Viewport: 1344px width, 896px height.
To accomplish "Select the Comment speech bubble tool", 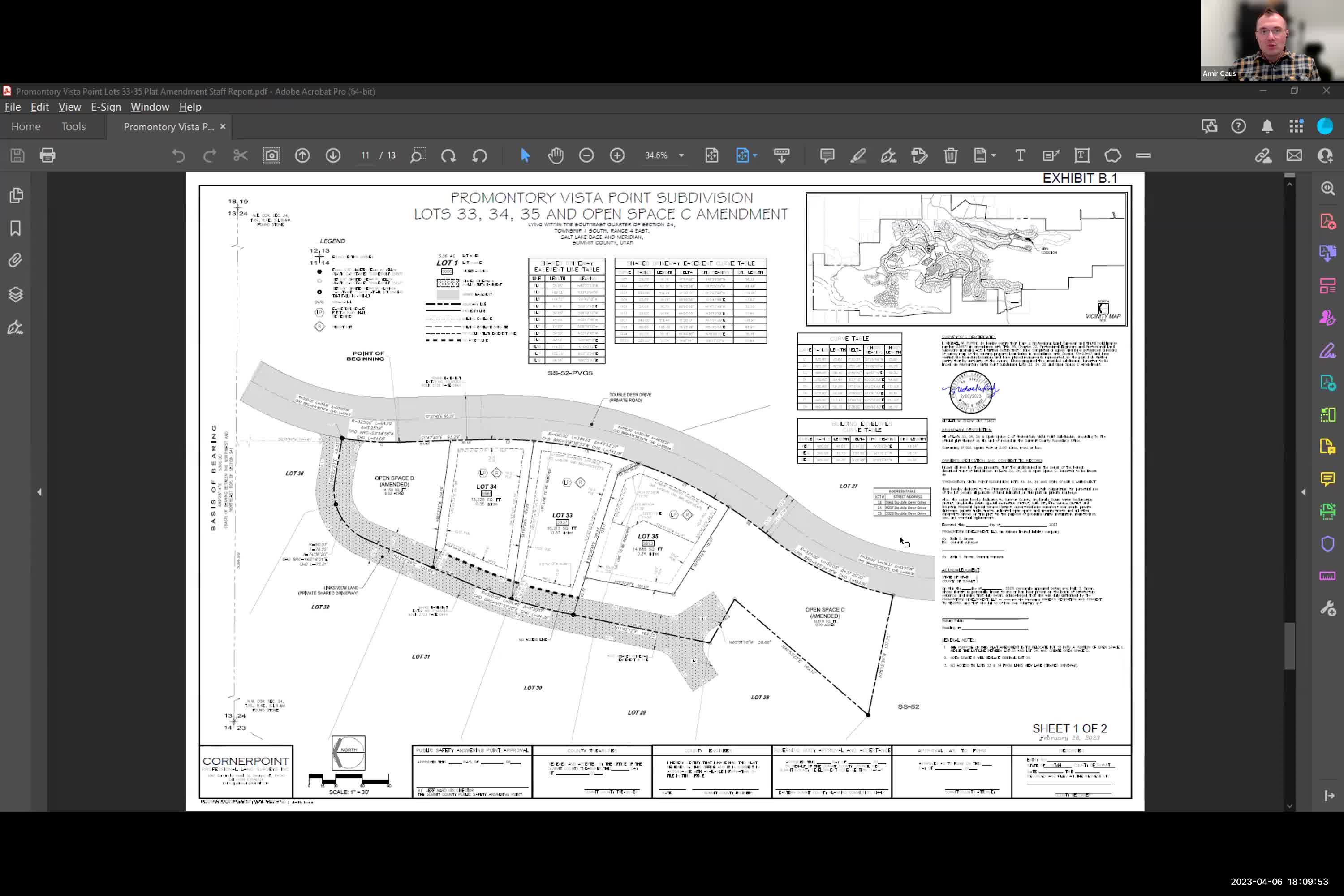I will click(x=826, y=155).
